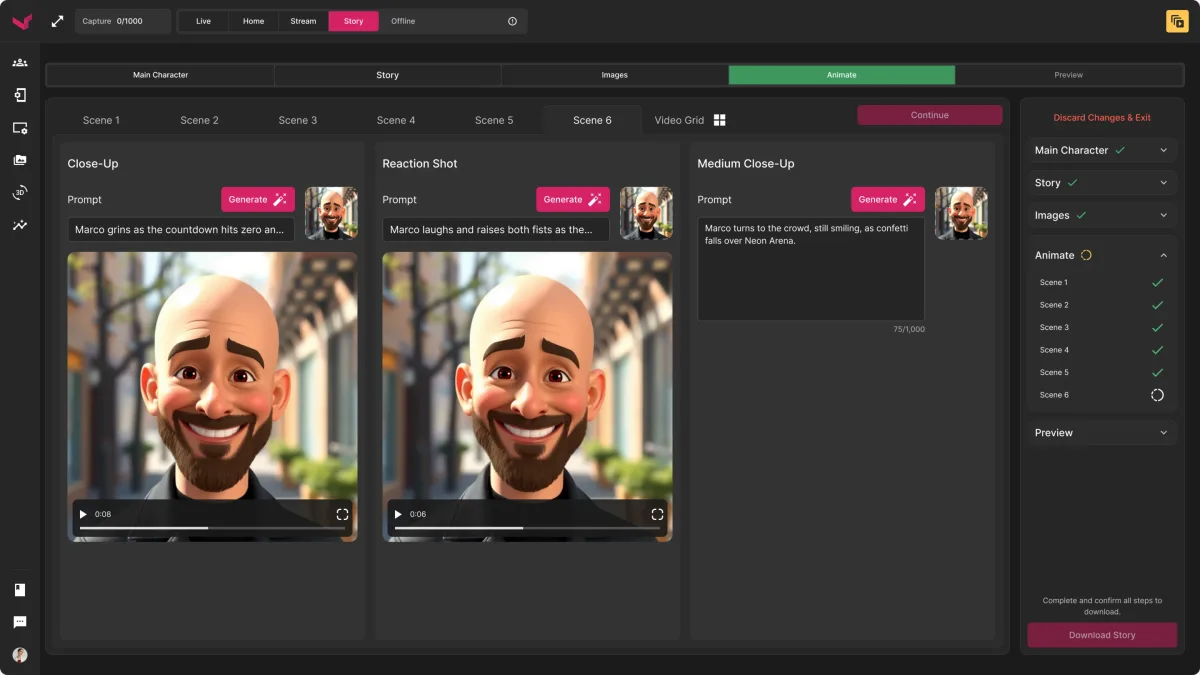Expand the Preview section chevron
This screenshot has width=1200, height=675.
[x=1163, y=433]
